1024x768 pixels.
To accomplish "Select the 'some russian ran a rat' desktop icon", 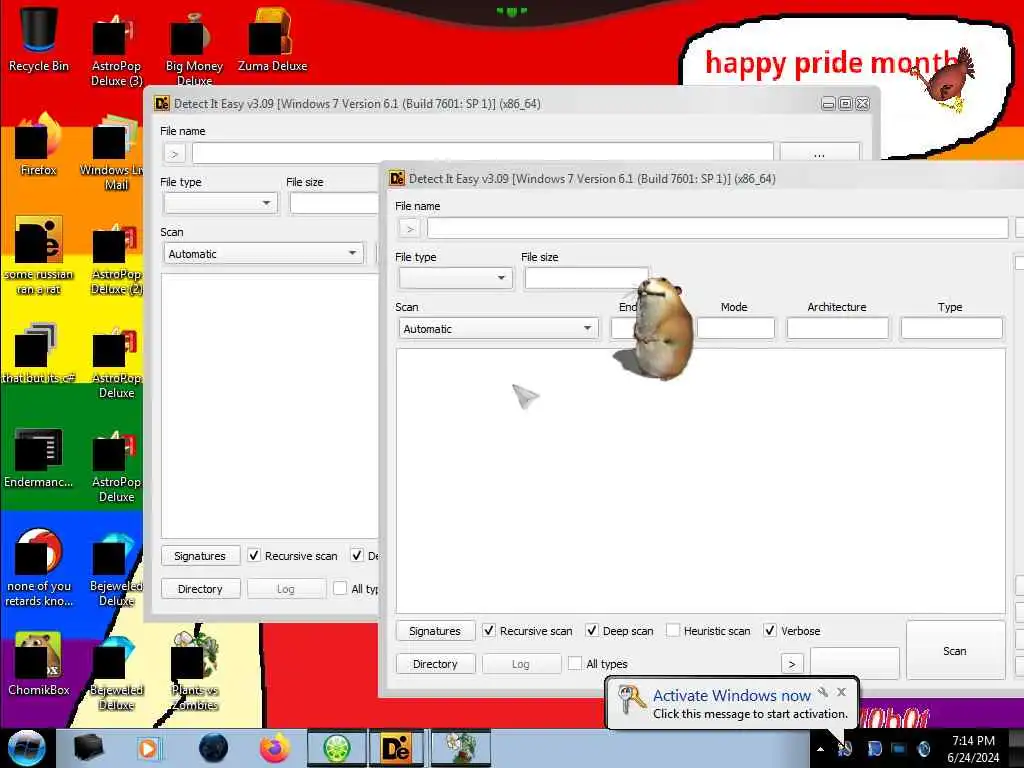I will pyautogui.click(x=39, y=255).
